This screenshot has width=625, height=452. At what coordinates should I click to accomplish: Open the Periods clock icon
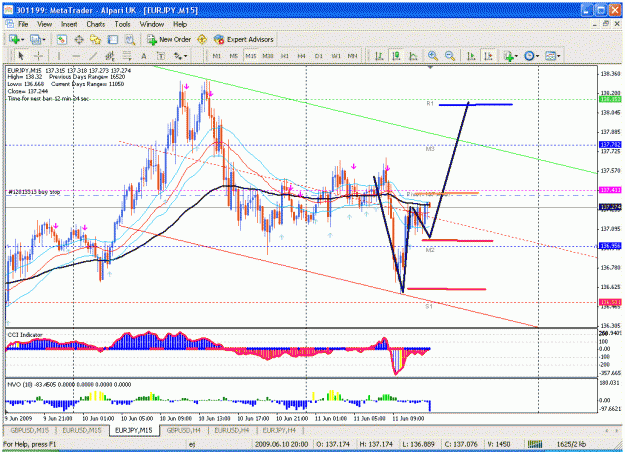[x=529, y=56]
